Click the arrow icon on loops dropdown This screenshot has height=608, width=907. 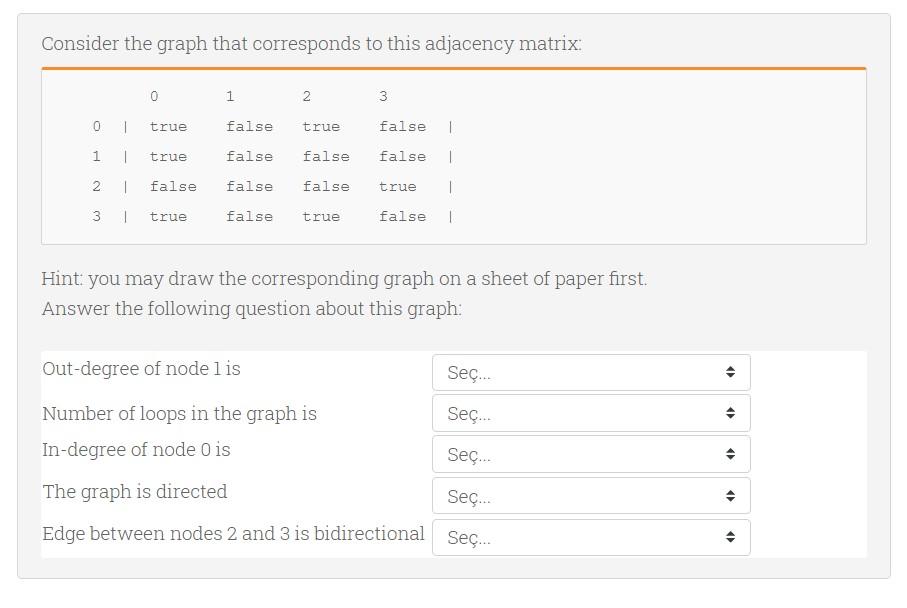pyautogui.click(x=731, y=413)
